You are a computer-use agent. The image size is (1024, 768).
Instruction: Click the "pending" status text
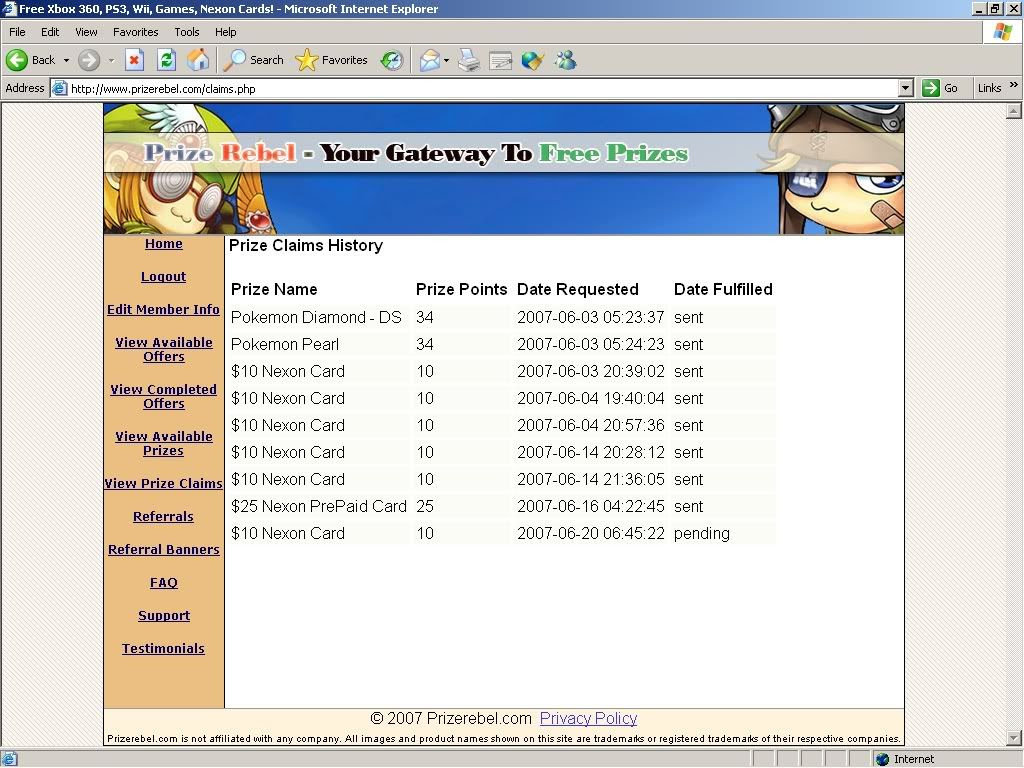point(701,534)
